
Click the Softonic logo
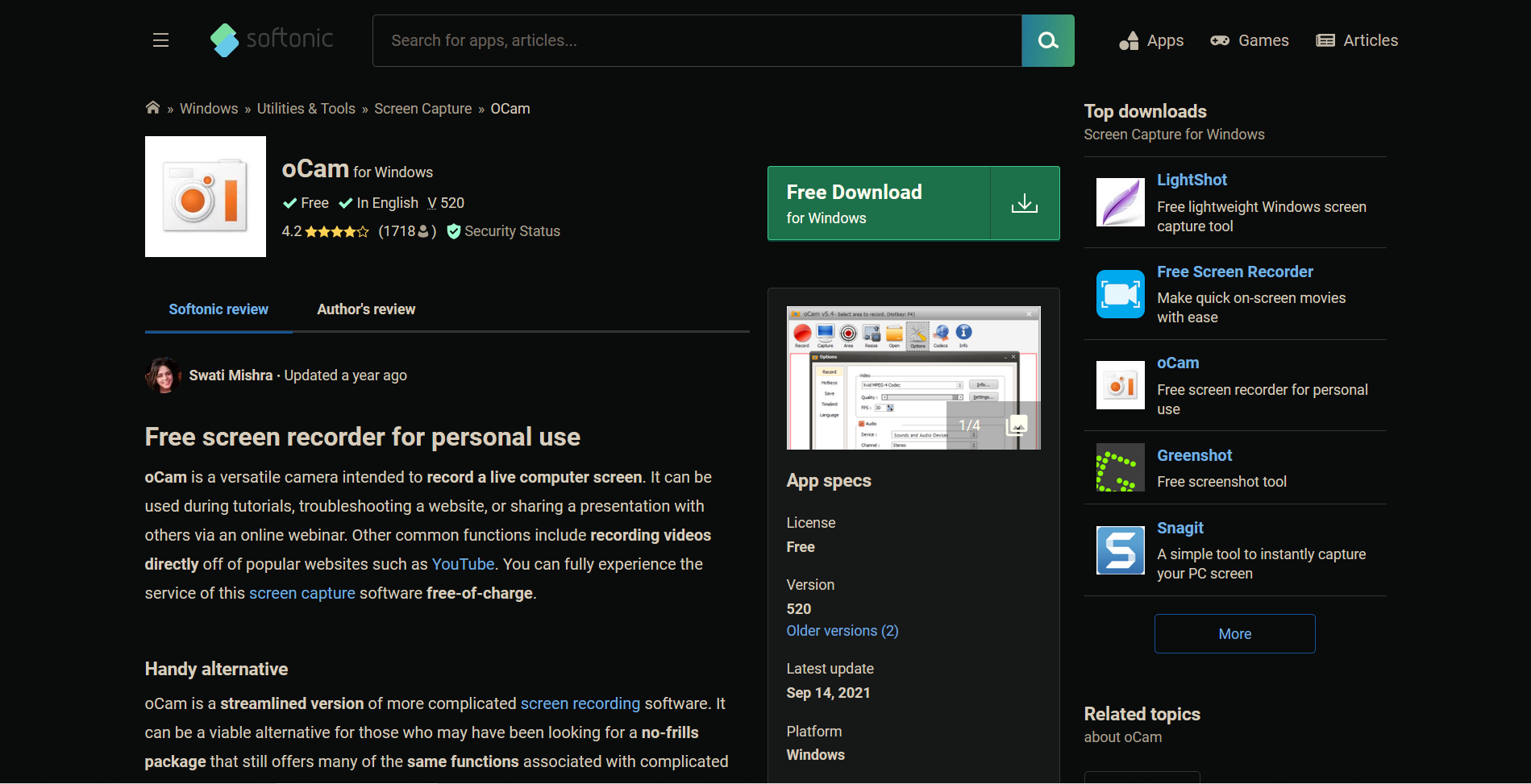tap(272, 39)
